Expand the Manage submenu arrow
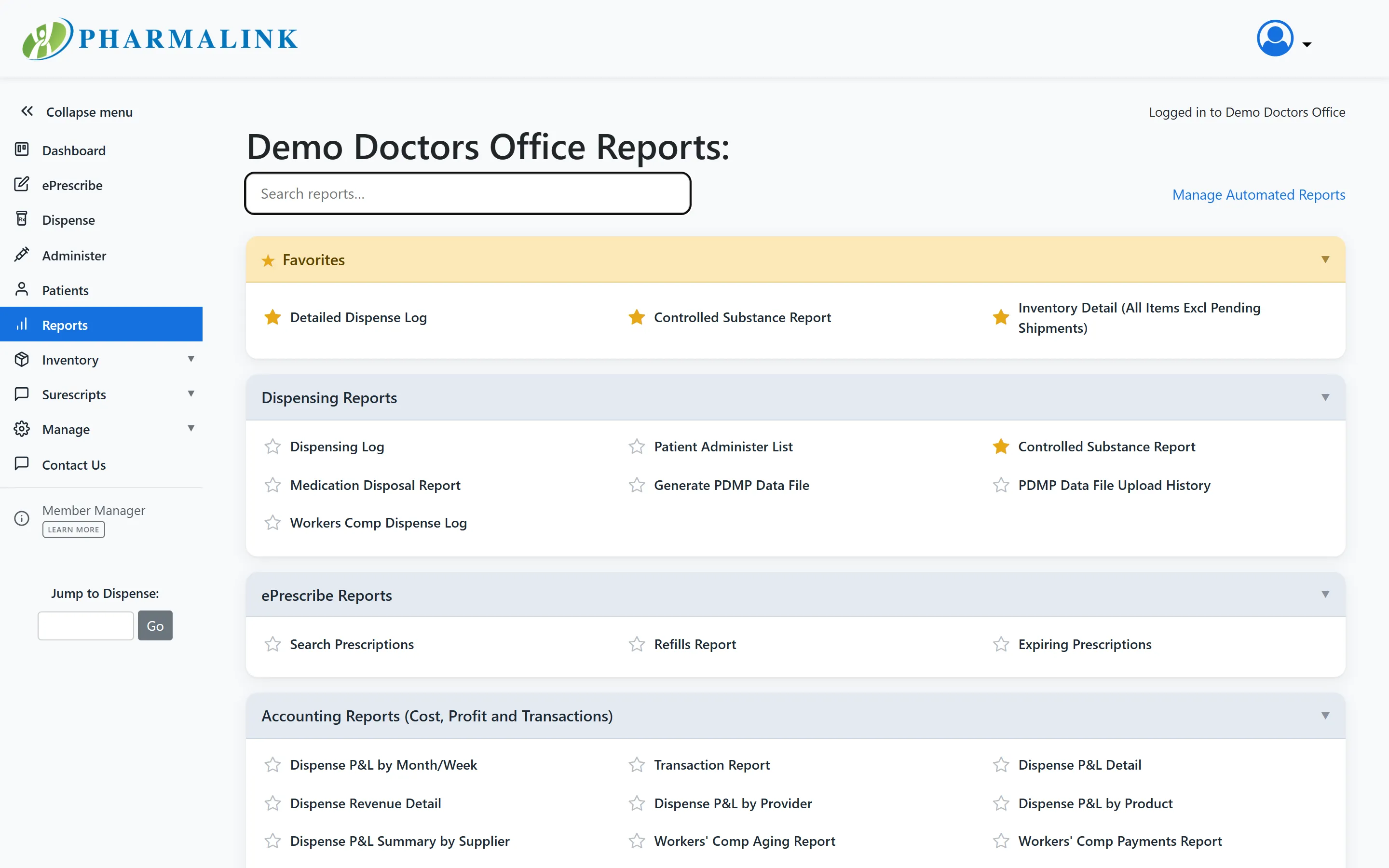The image size is (1389, 868). (191, 428)
